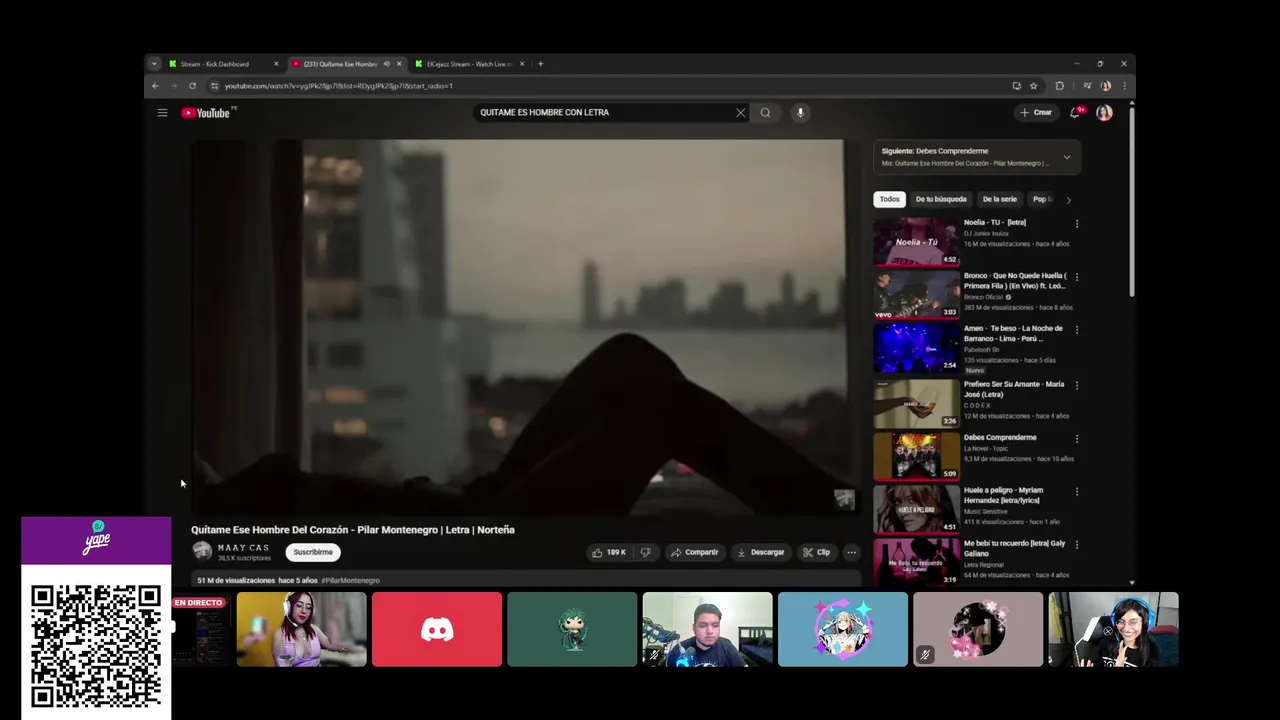Viewport: 1280px width, 720px height.
Task: Show more filter chips with right arrow
Action: pyautogui.click(x=1068, y=200)
